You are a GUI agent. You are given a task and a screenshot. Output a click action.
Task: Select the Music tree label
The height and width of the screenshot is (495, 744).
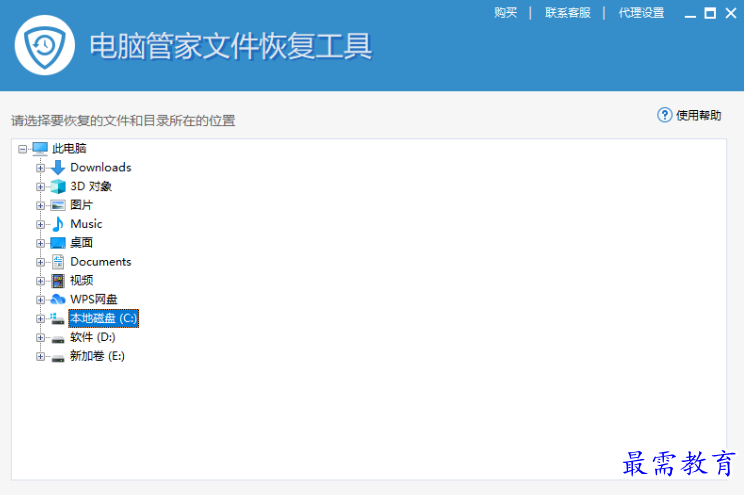coord(86,224)
